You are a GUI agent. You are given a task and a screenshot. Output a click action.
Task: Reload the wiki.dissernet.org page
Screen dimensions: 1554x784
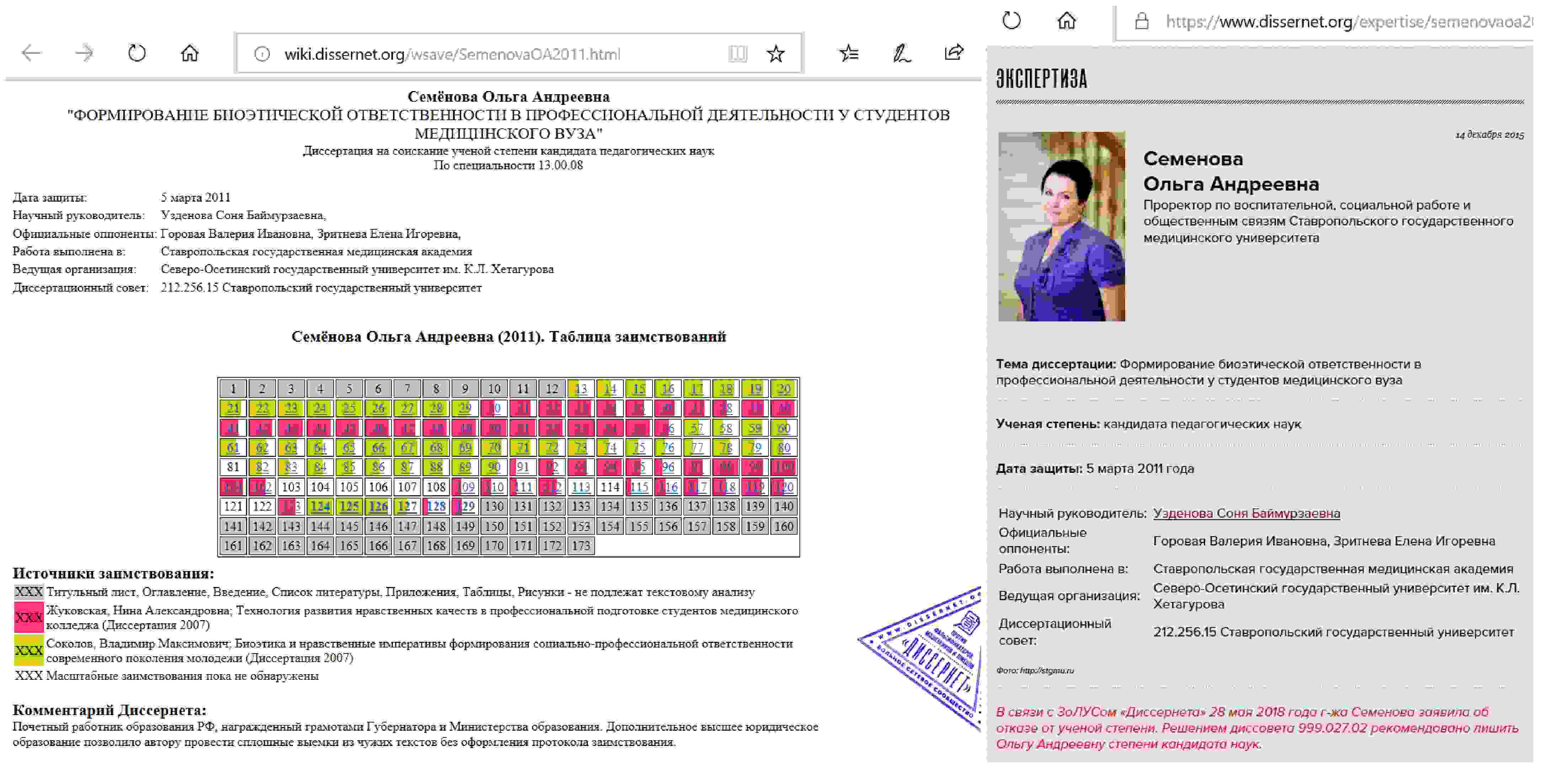(x=137, y=54)
